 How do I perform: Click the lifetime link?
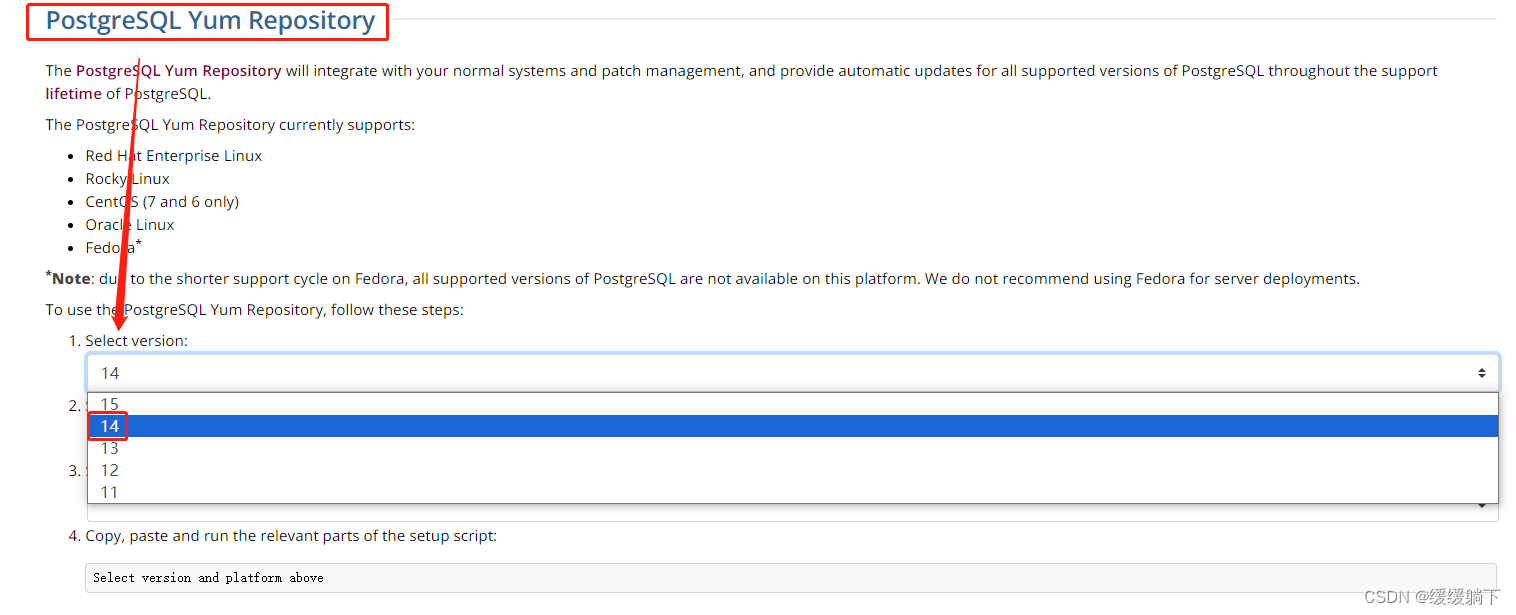click(73, 94)
